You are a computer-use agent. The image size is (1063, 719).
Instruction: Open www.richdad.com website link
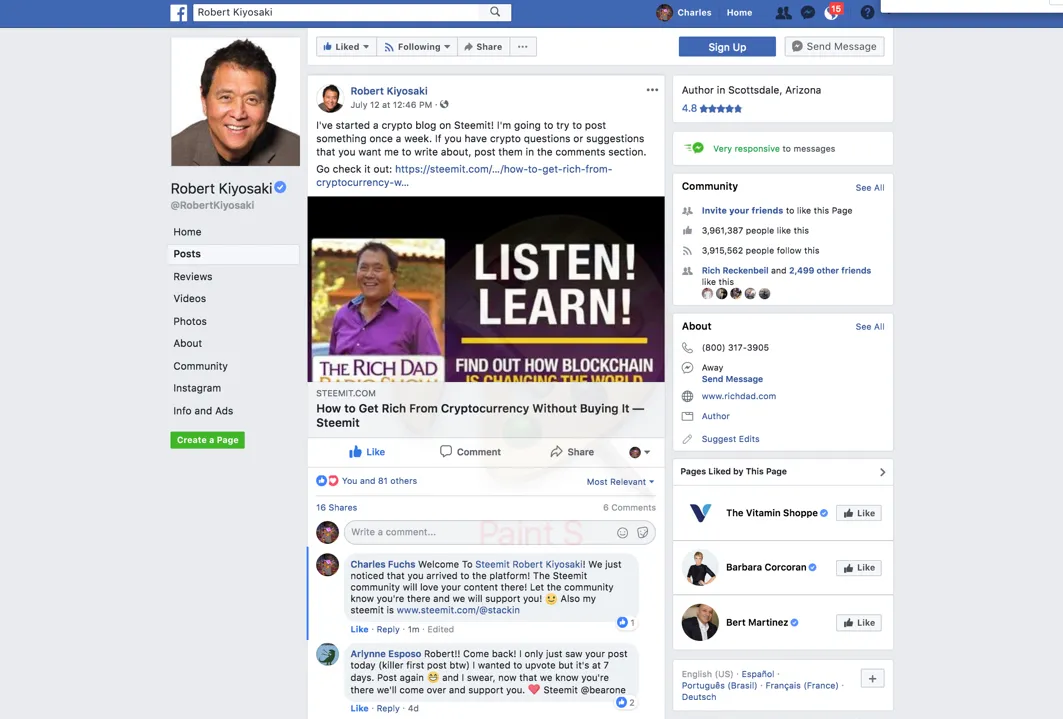tap(738, 396)
